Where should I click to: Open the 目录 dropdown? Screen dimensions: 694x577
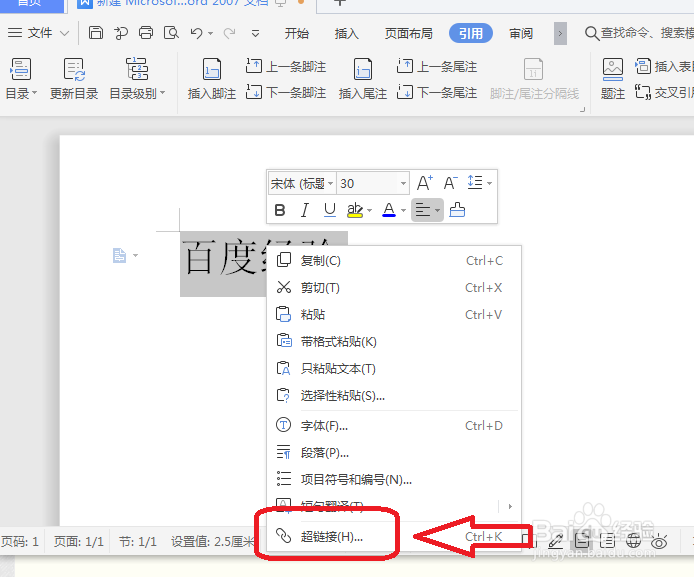point(21,79)
